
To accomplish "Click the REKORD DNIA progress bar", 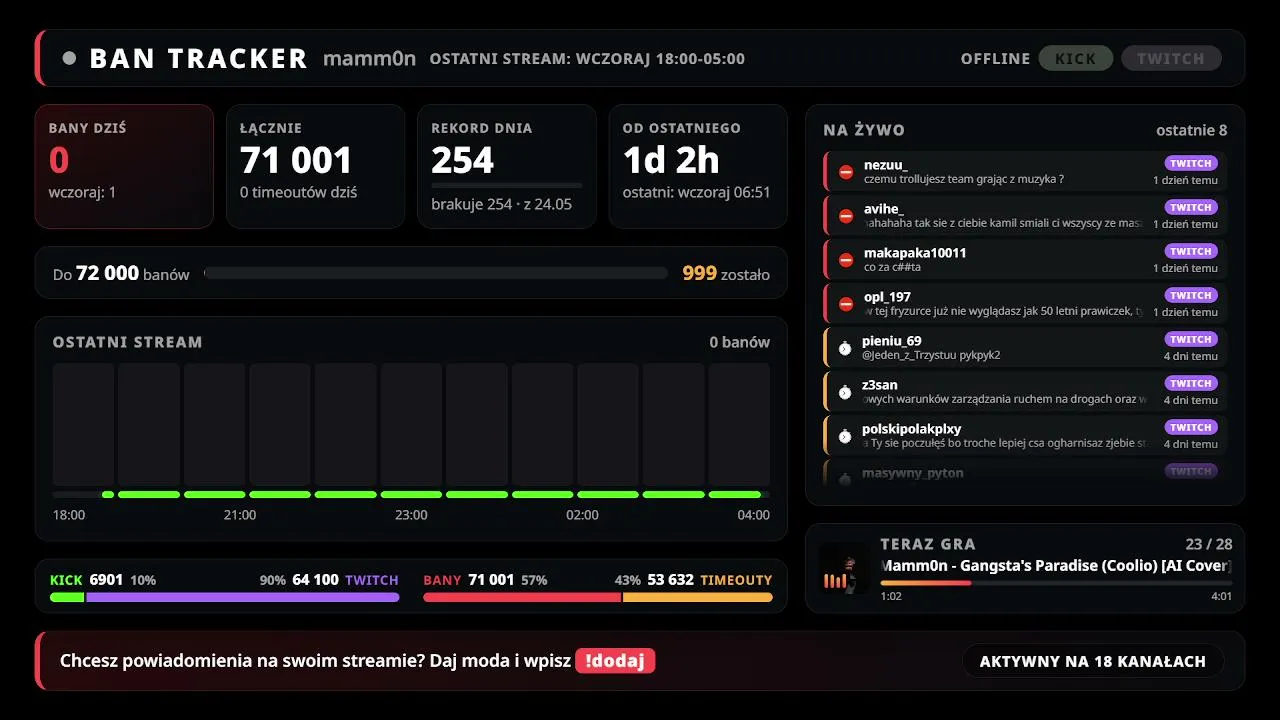I will [506, 185].
